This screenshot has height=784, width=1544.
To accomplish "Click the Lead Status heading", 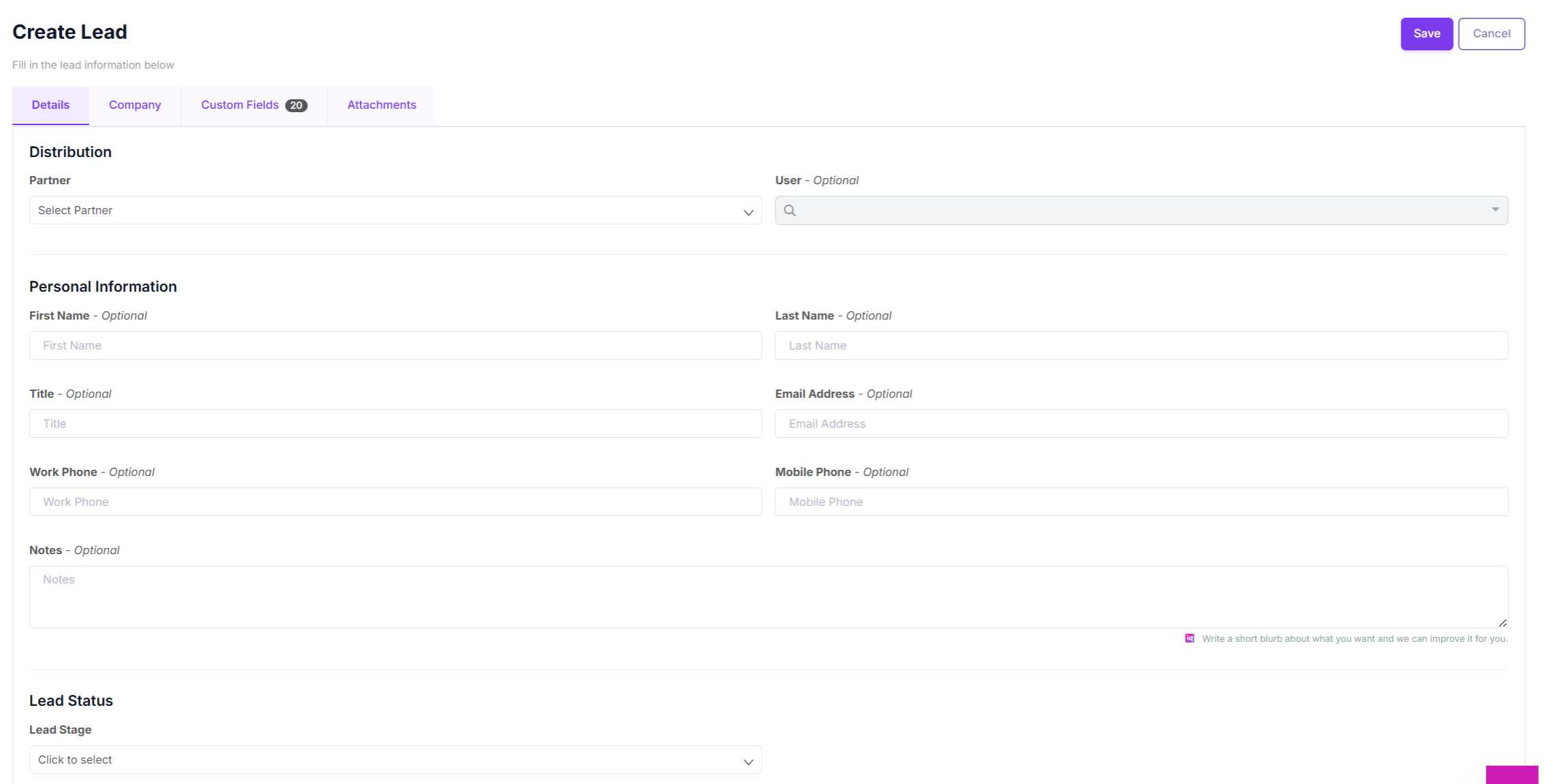I will [x=71, y=701].
